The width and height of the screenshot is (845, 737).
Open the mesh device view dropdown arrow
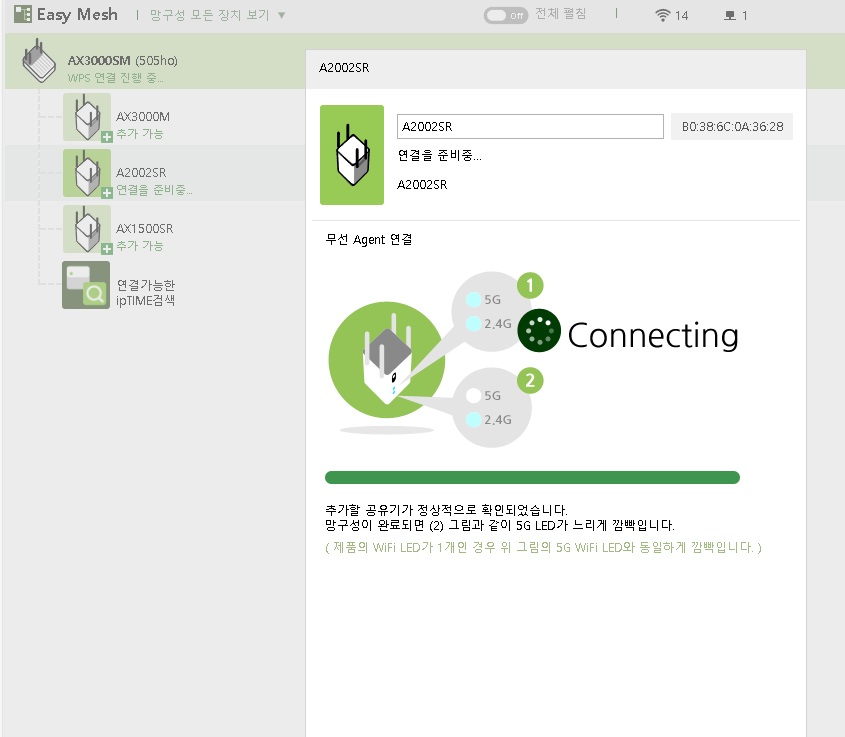281,15
